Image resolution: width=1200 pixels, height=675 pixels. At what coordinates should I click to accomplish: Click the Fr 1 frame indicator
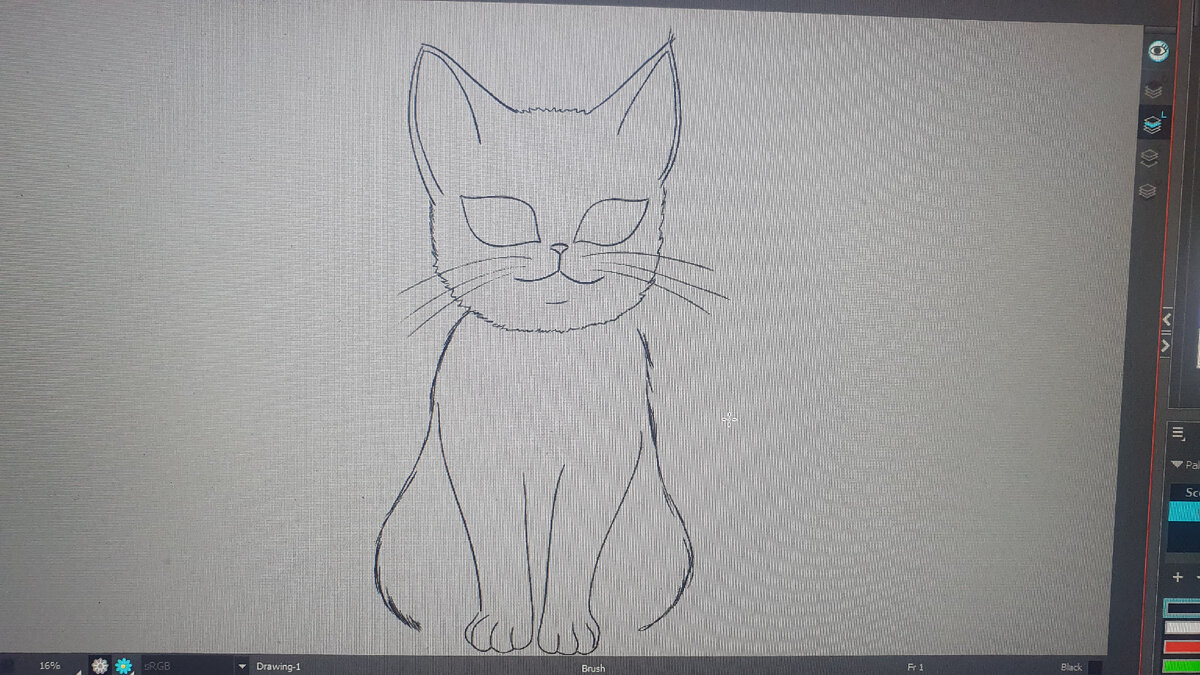click(x=915, y=667)
